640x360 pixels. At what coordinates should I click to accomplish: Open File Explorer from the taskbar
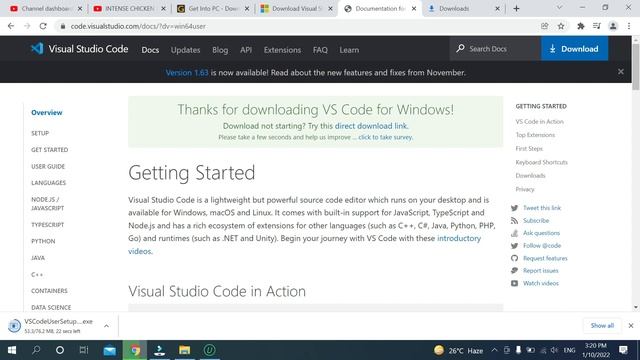(184, 350)
